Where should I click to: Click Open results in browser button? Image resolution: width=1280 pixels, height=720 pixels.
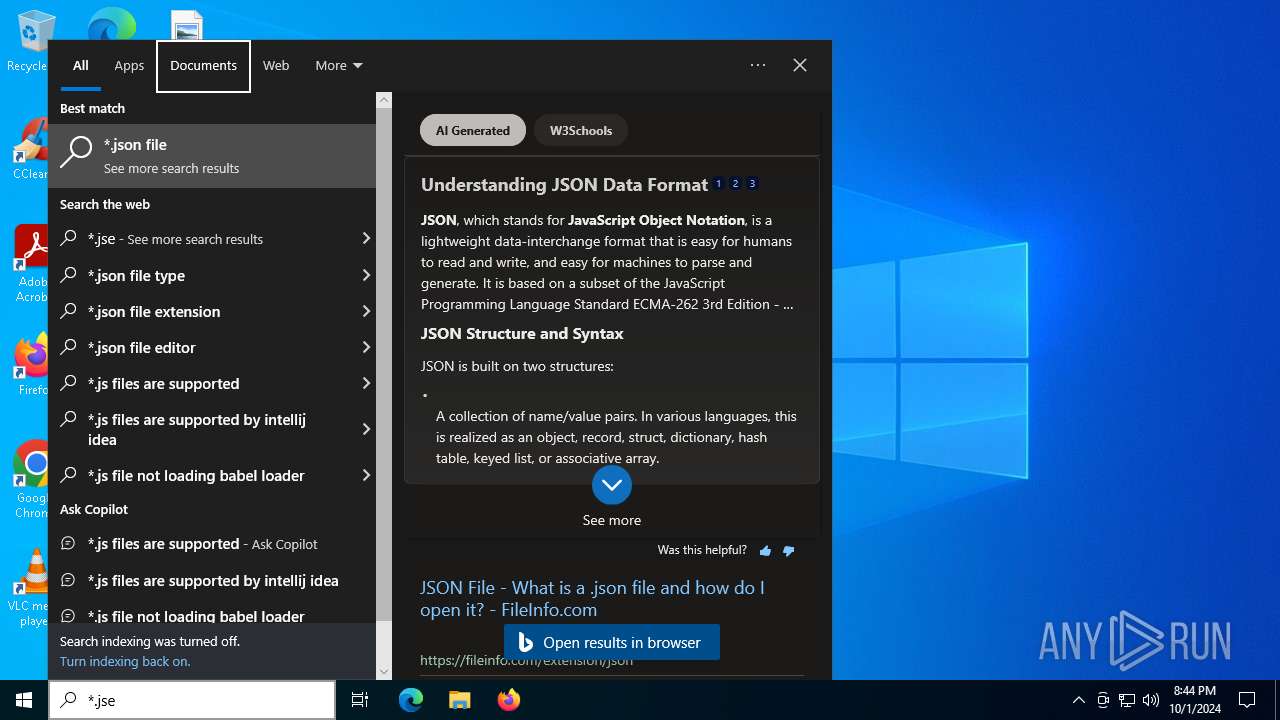tap(612, 642)
